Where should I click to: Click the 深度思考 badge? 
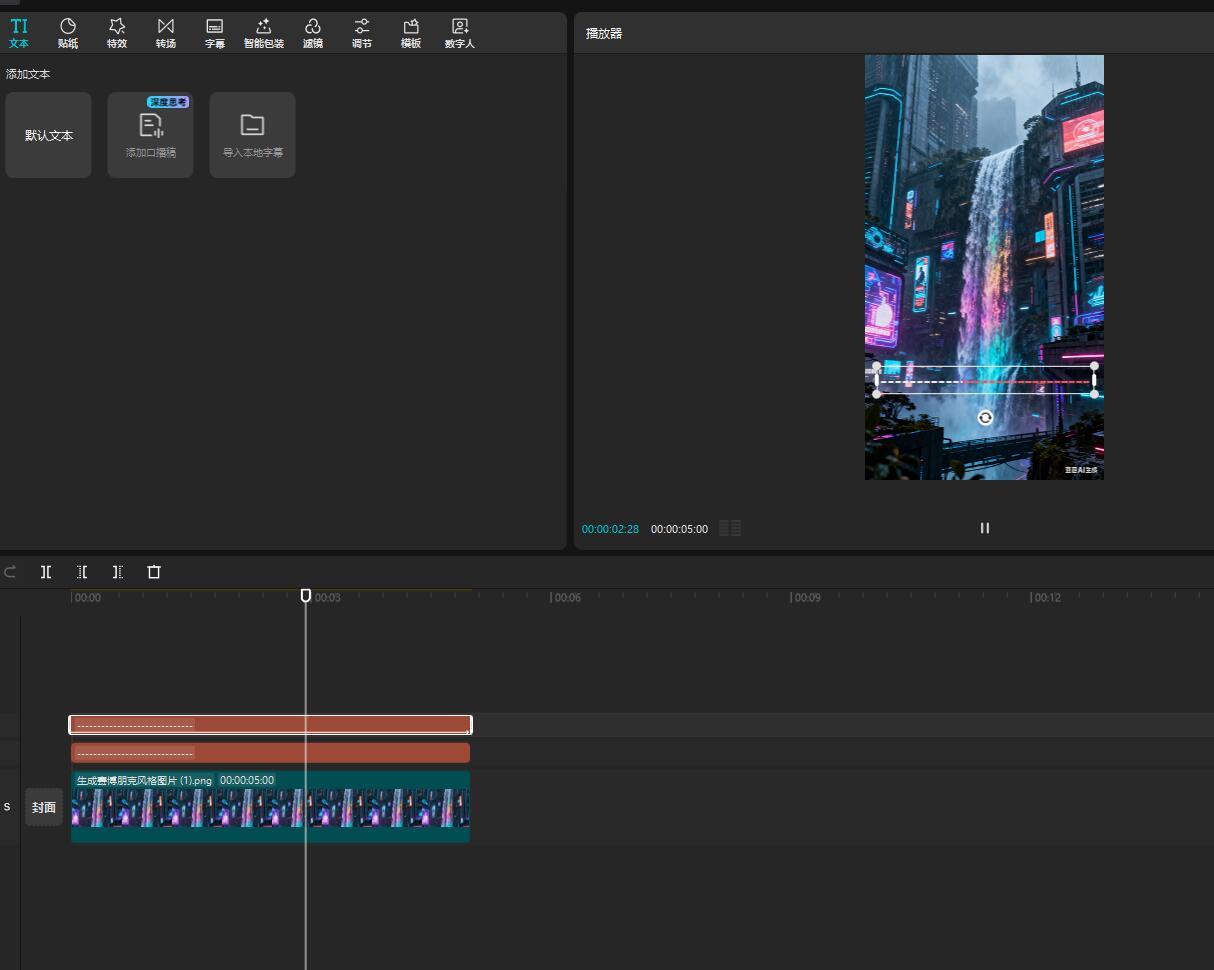(168, 102)
